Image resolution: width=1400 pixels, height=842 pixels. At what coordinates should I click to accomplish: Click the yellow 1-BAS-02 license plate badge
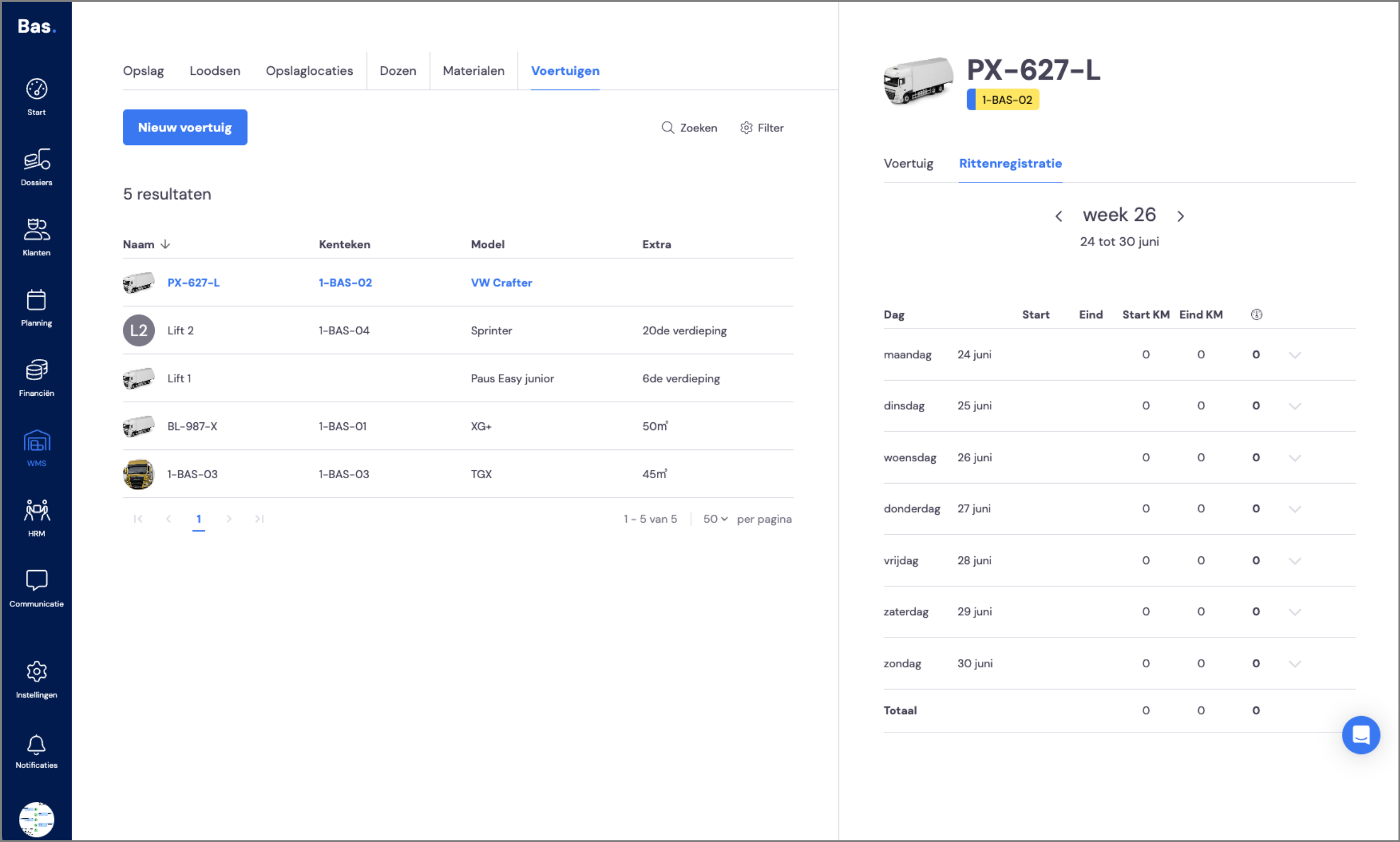coord(1004,100)
